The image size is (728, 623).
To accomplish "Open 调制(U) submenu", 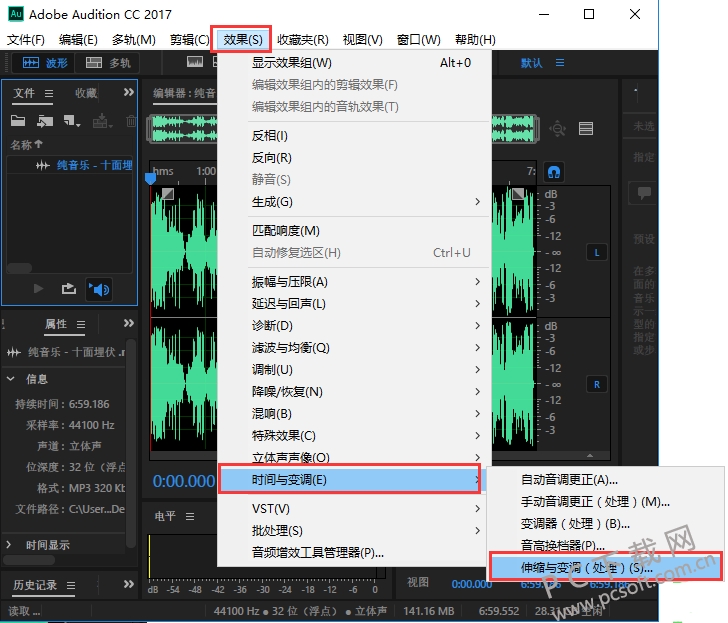I will pos(354,370).
